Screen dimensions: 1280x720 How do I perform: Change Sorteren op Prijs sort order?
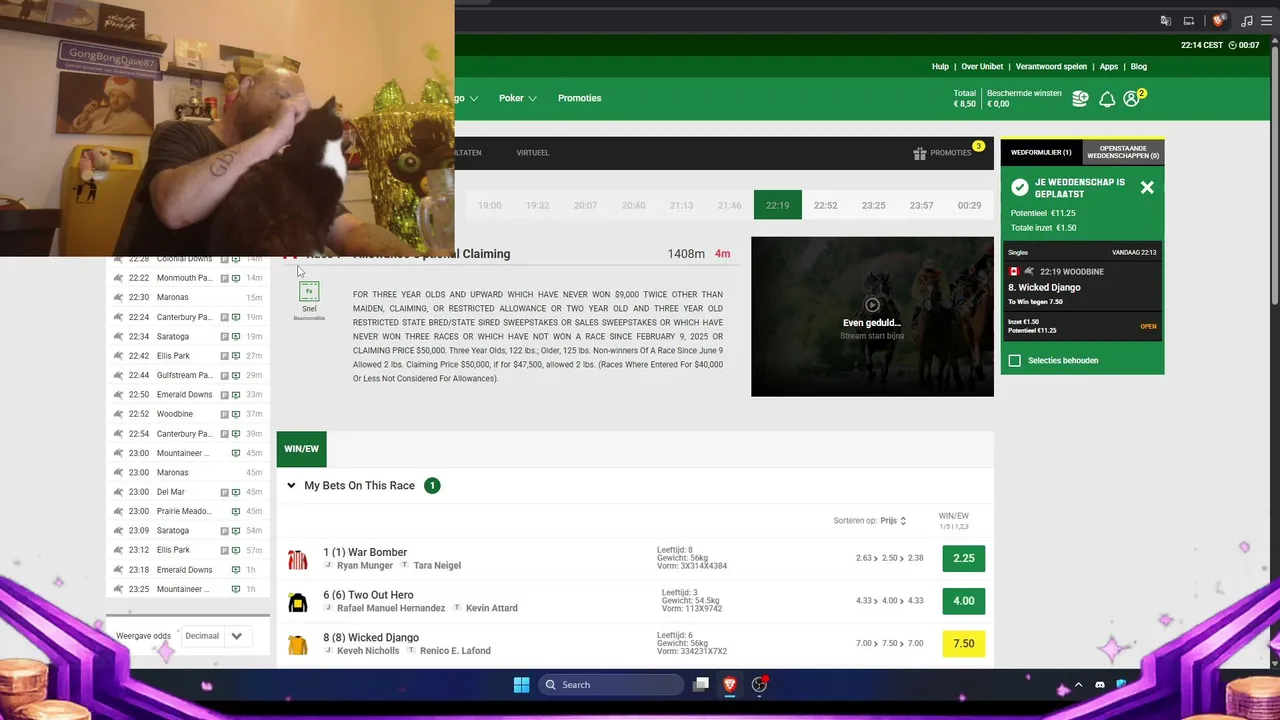(893, 521)
